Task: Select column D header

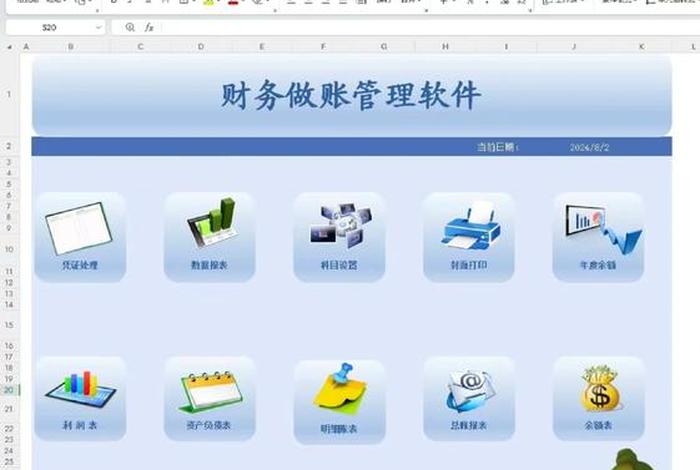Action: pos(201,46)
